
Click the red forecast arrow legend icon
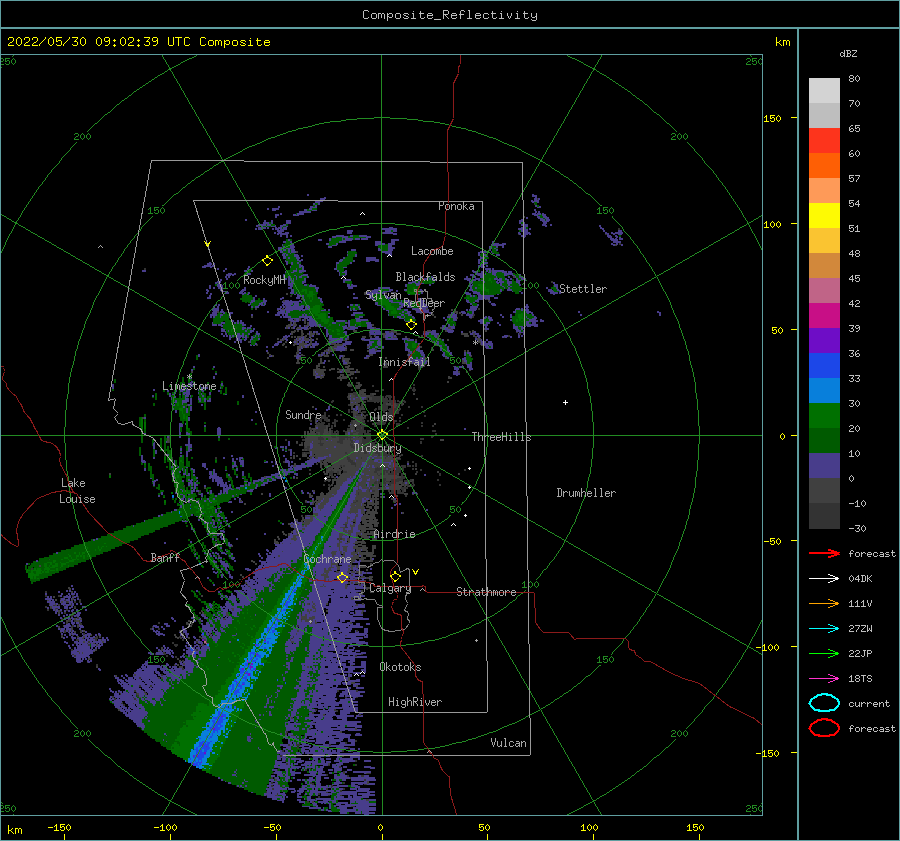[x=824, y=553]
